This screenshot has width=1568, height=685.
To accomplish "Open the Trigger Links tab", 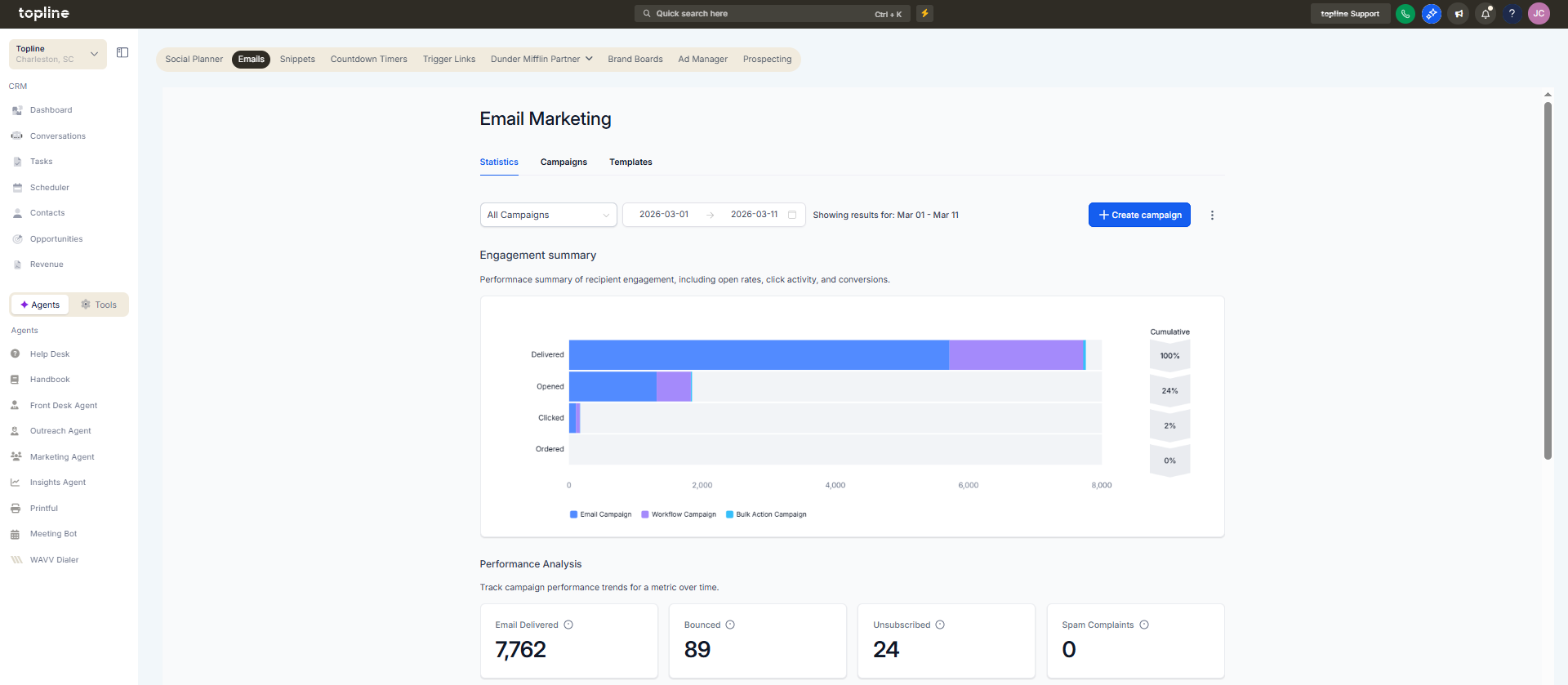I will pyautogui.click(x=449, y=60).
